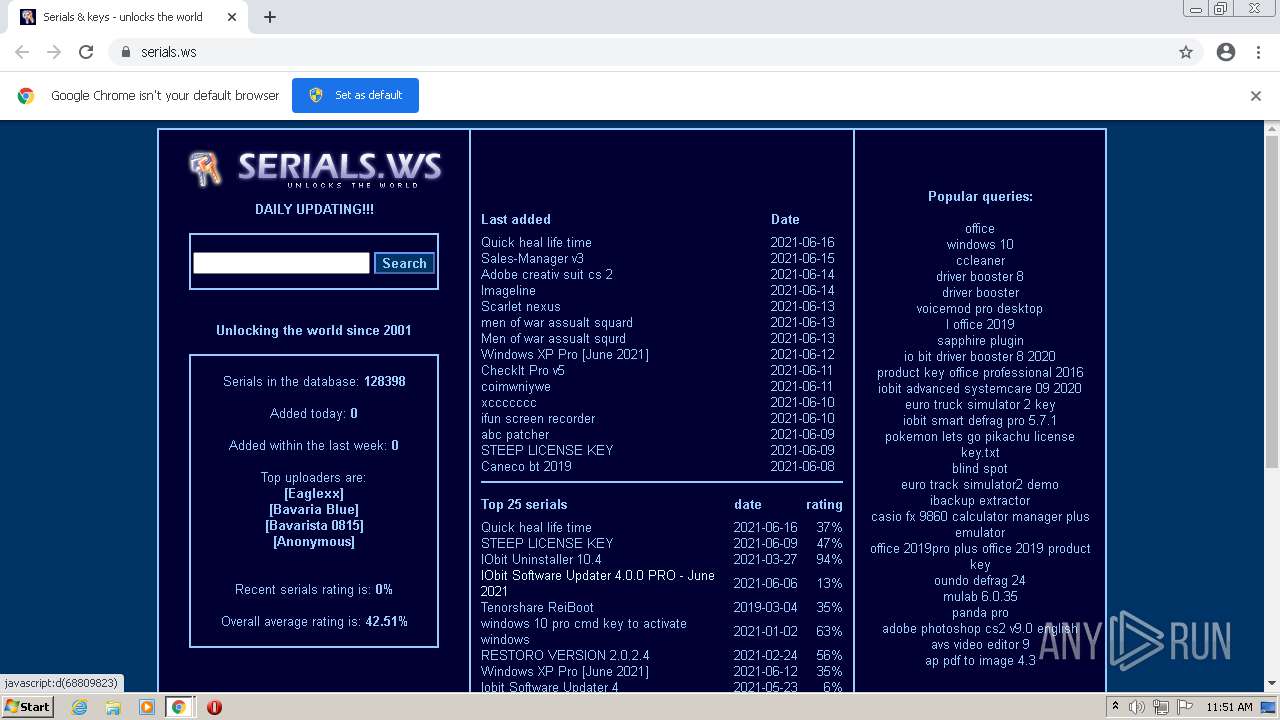
Task: Click the page vertical scrollbar
Action: [1272, 300]
